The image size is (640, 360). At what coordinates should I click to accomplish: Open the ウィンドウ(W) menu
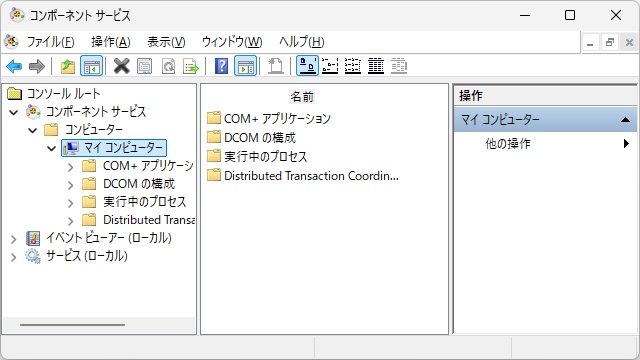(232, 42)
